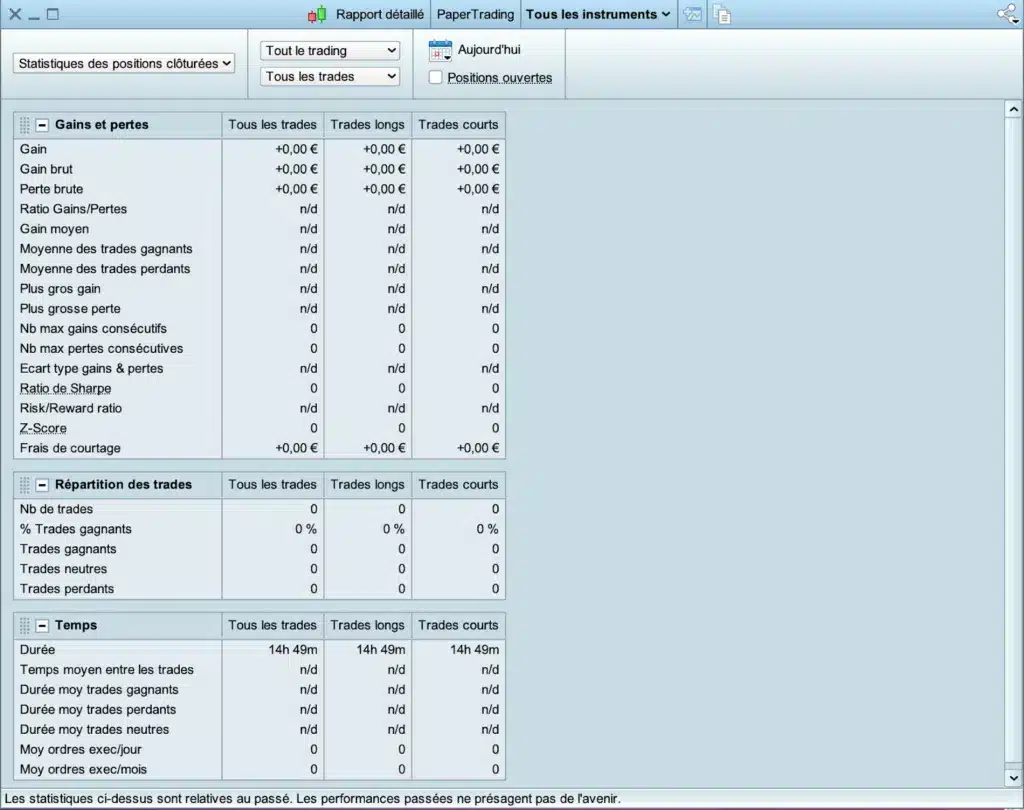Click the grip icon of Répartition des trades
The width and height of the screenshot is (1024, 810).
tap(25, 485)
